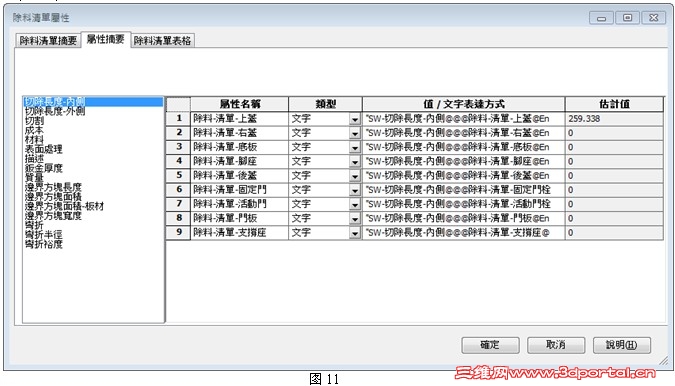
Task: Choose 彎折裕度 in the property list
Action: click(x=43, y=244)
